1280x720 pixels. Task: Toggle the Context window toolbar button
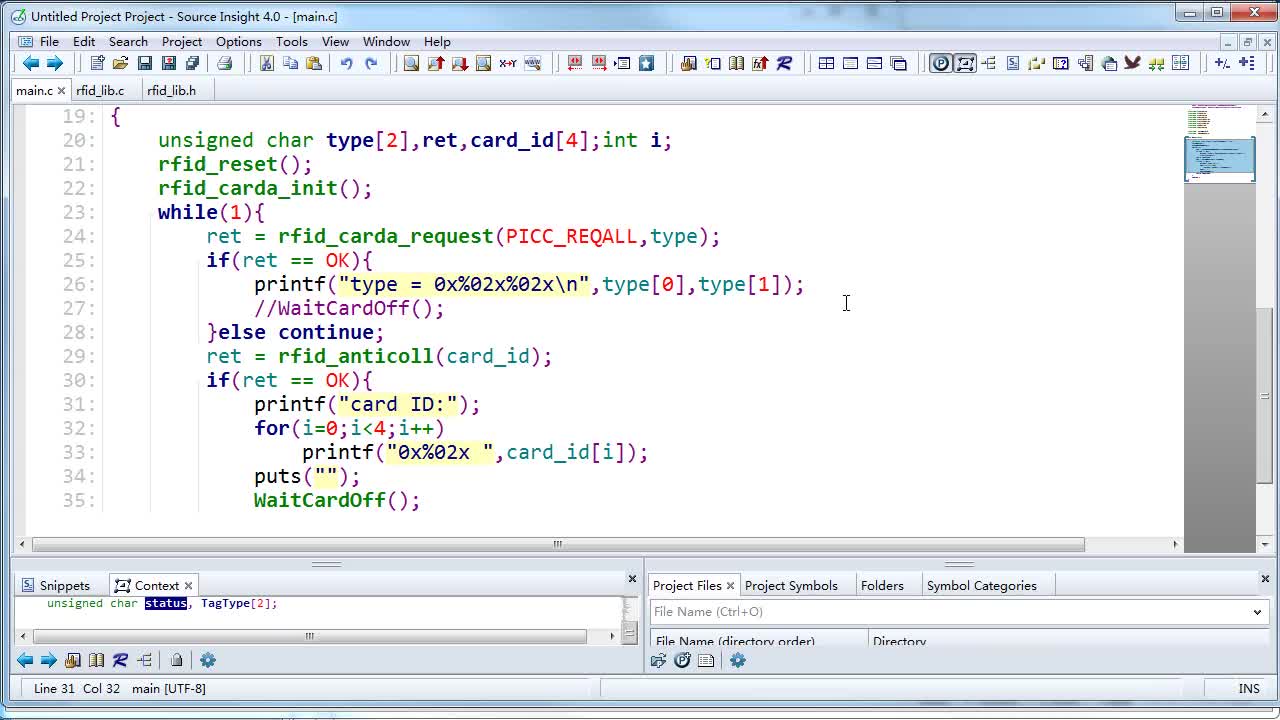click(x=965, y=63)
